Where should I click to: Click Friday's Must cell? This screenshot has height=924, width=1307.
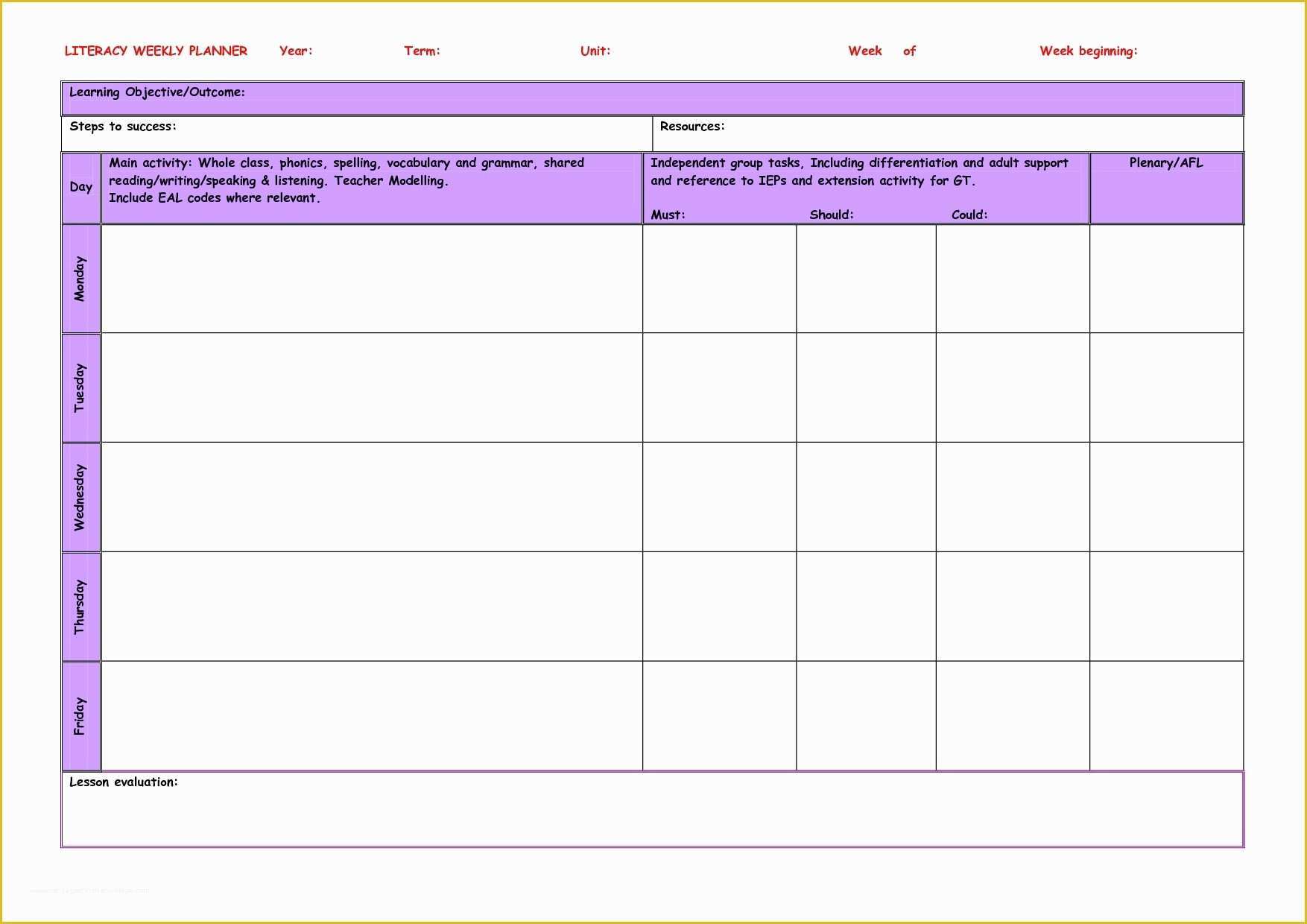(x=720, y=716)
